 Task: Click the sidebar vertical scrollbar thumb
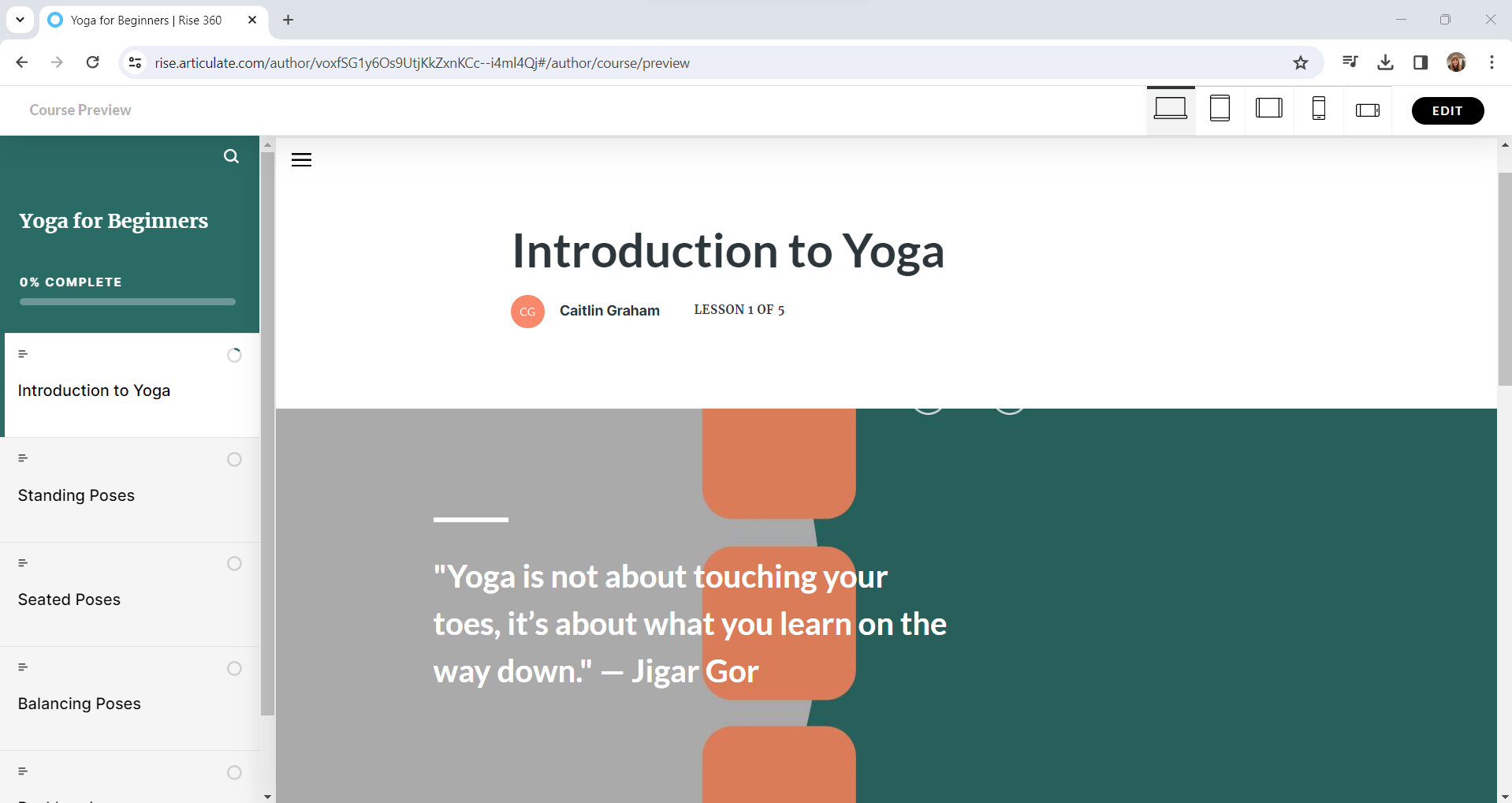267,434
